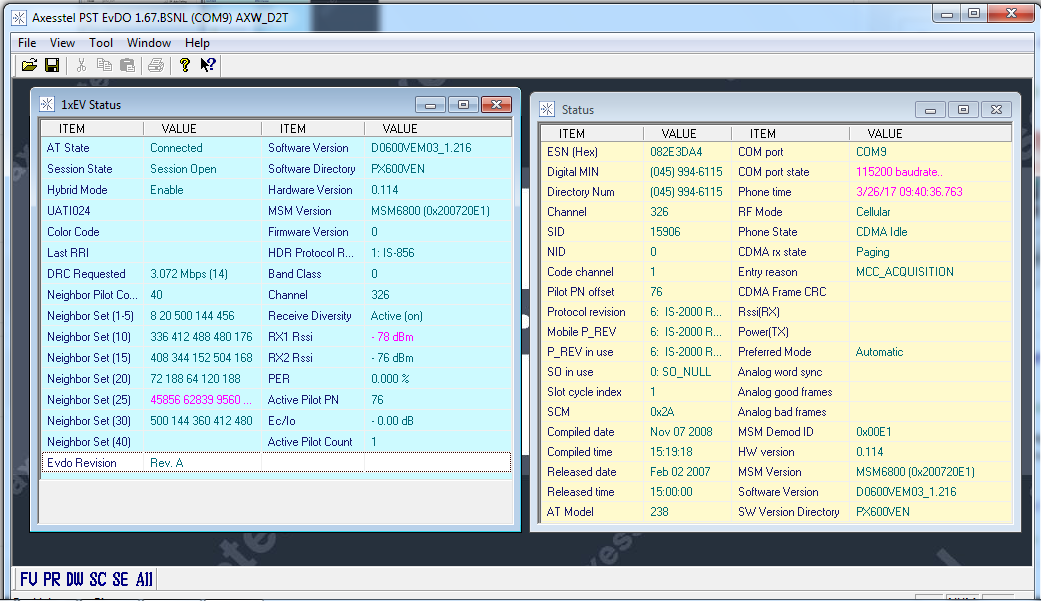
Task: Click the About question mark icon
Action: click(185, 65)
